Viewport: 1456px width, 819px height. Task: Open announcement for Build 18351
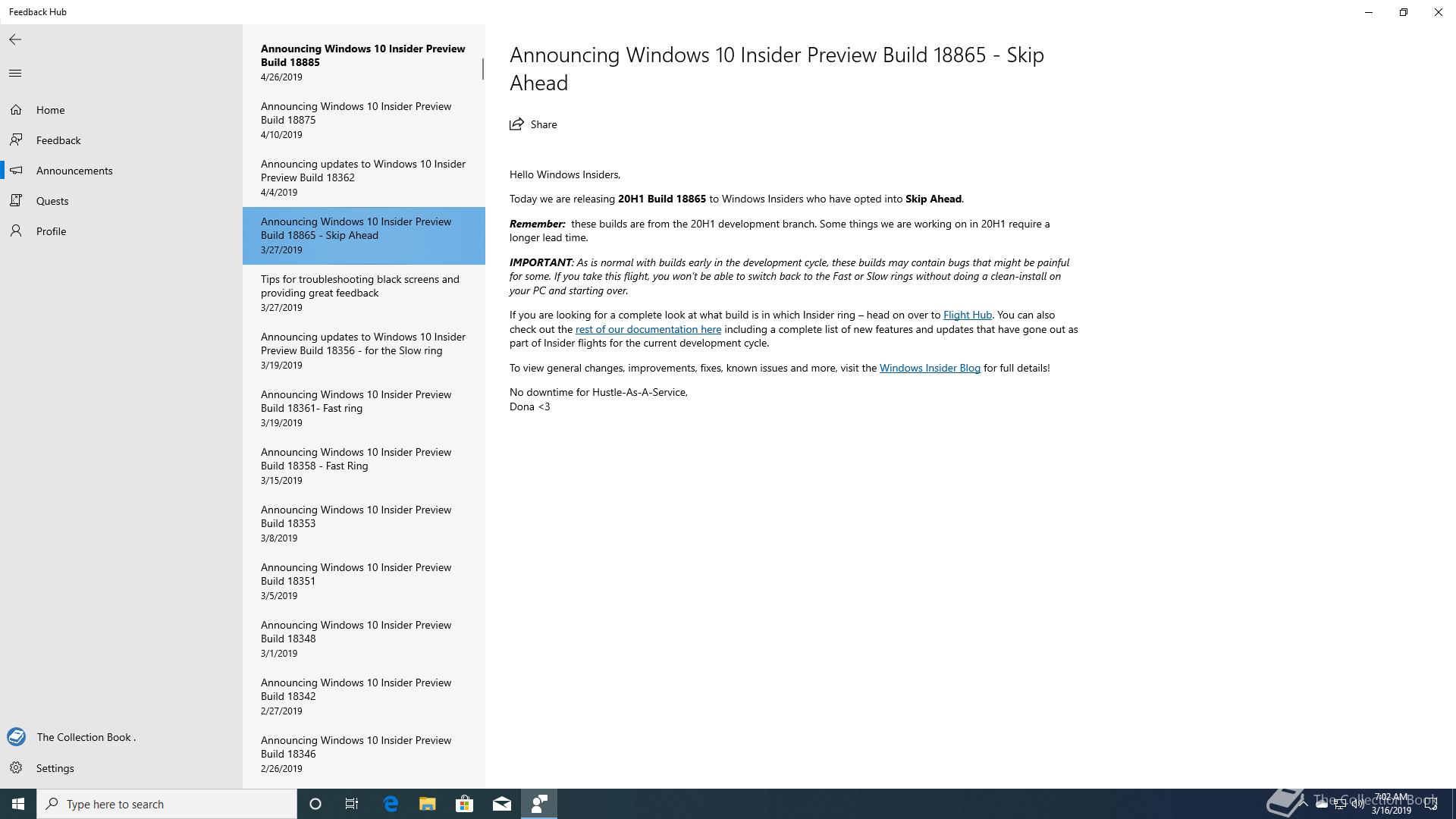pos(364,582)
